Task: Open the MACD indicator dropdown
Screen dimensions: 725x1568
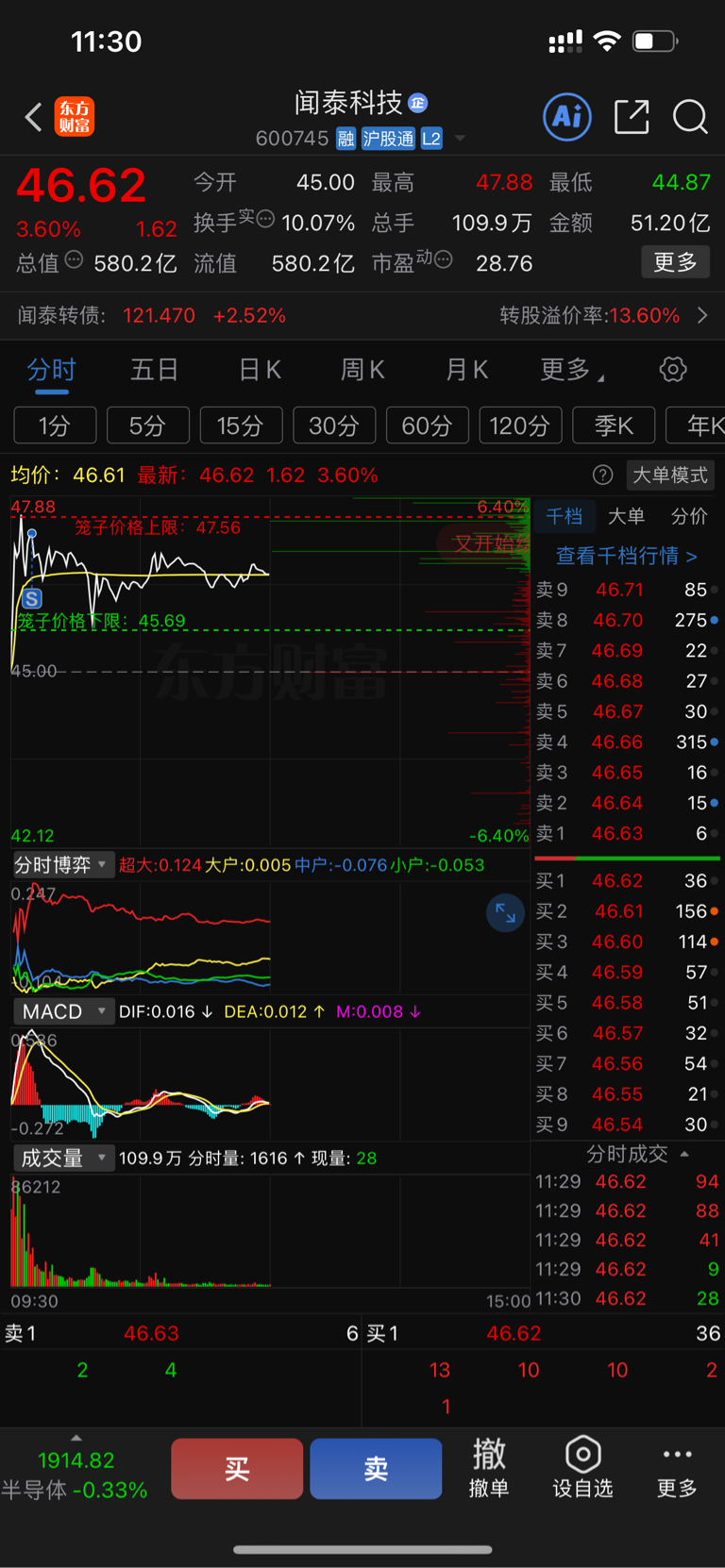Action: (62, 1011)
